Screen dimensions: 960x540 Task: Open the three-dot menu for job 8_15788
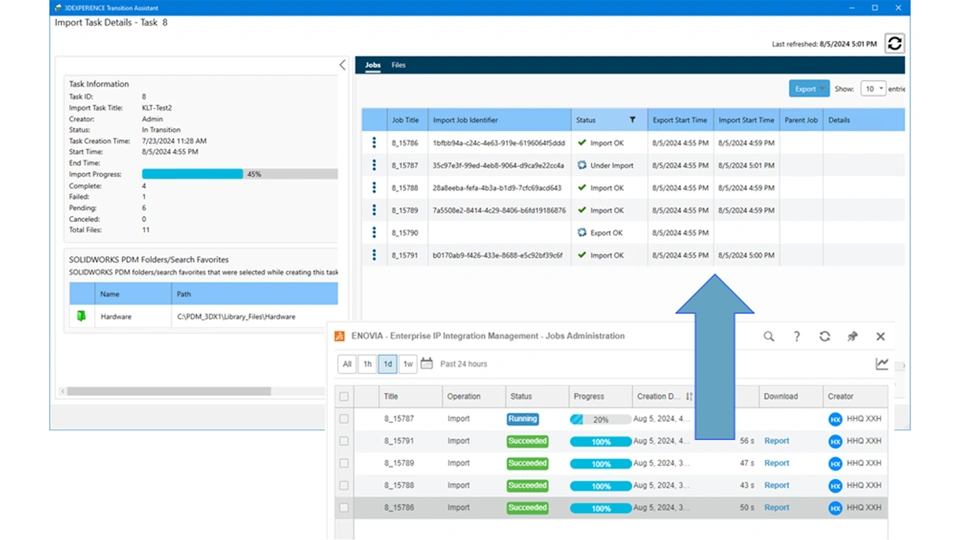(374, 188)
